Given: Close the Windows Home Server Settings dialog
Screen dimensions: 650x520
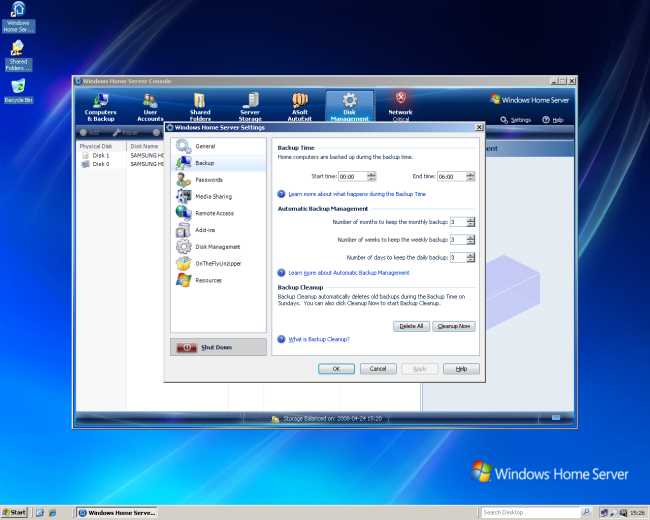Looking at the screenshot, I should [479, 127].
